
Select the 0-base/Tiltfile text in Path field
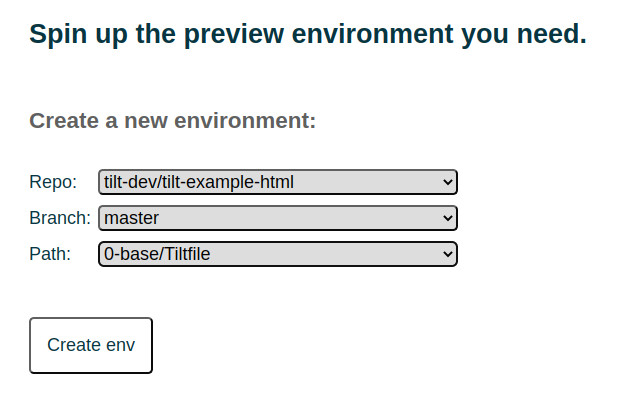157,254
